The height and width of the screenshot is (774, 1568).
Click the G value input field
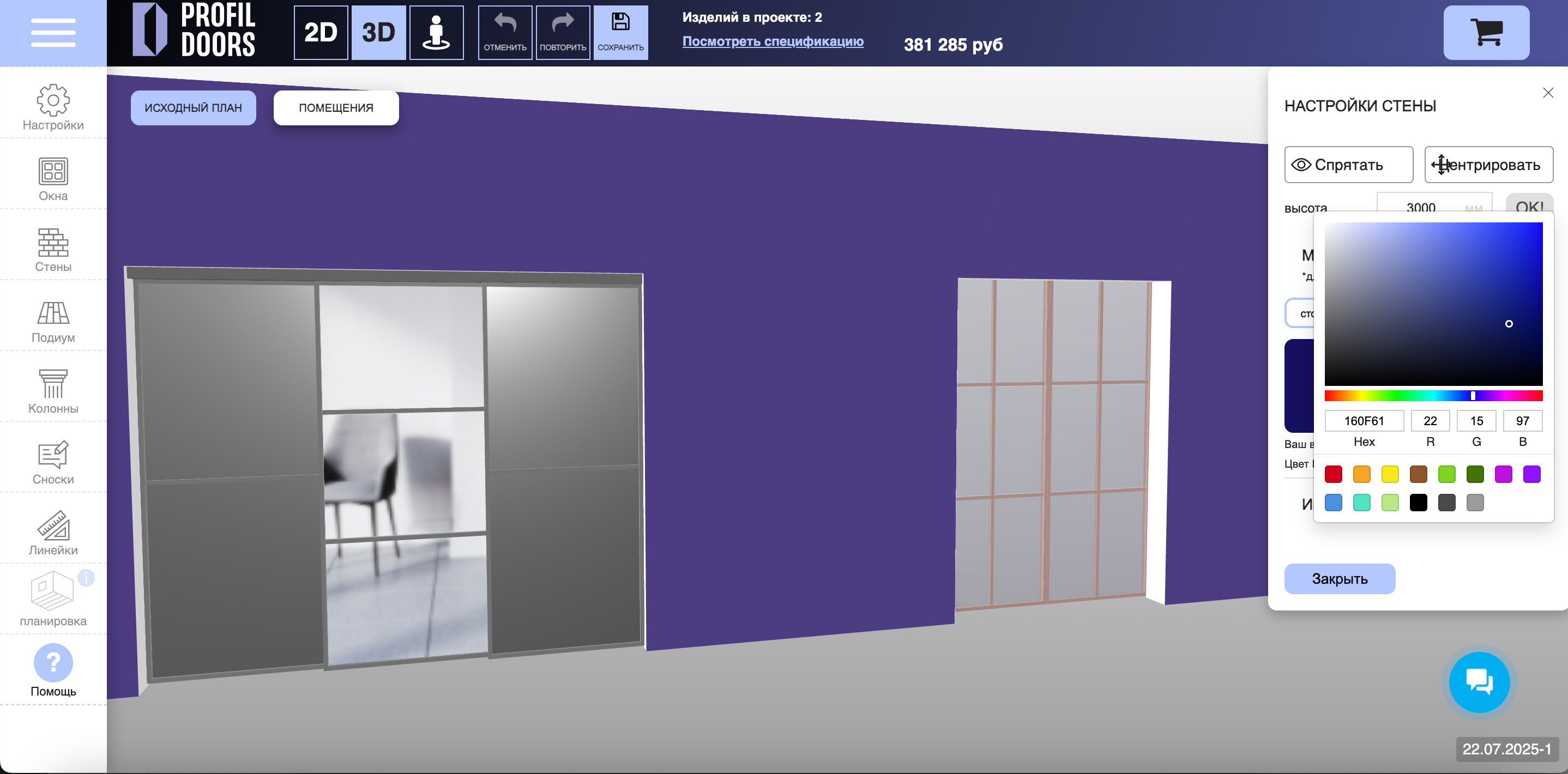(1476, 420)
